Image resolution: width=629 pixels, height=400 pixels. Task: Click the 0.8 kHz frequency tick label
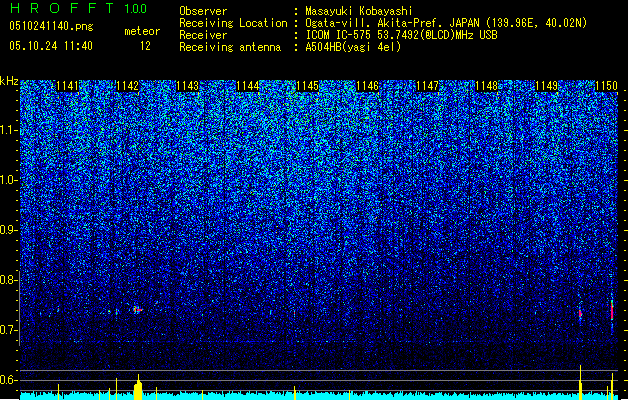click(8, 280)
